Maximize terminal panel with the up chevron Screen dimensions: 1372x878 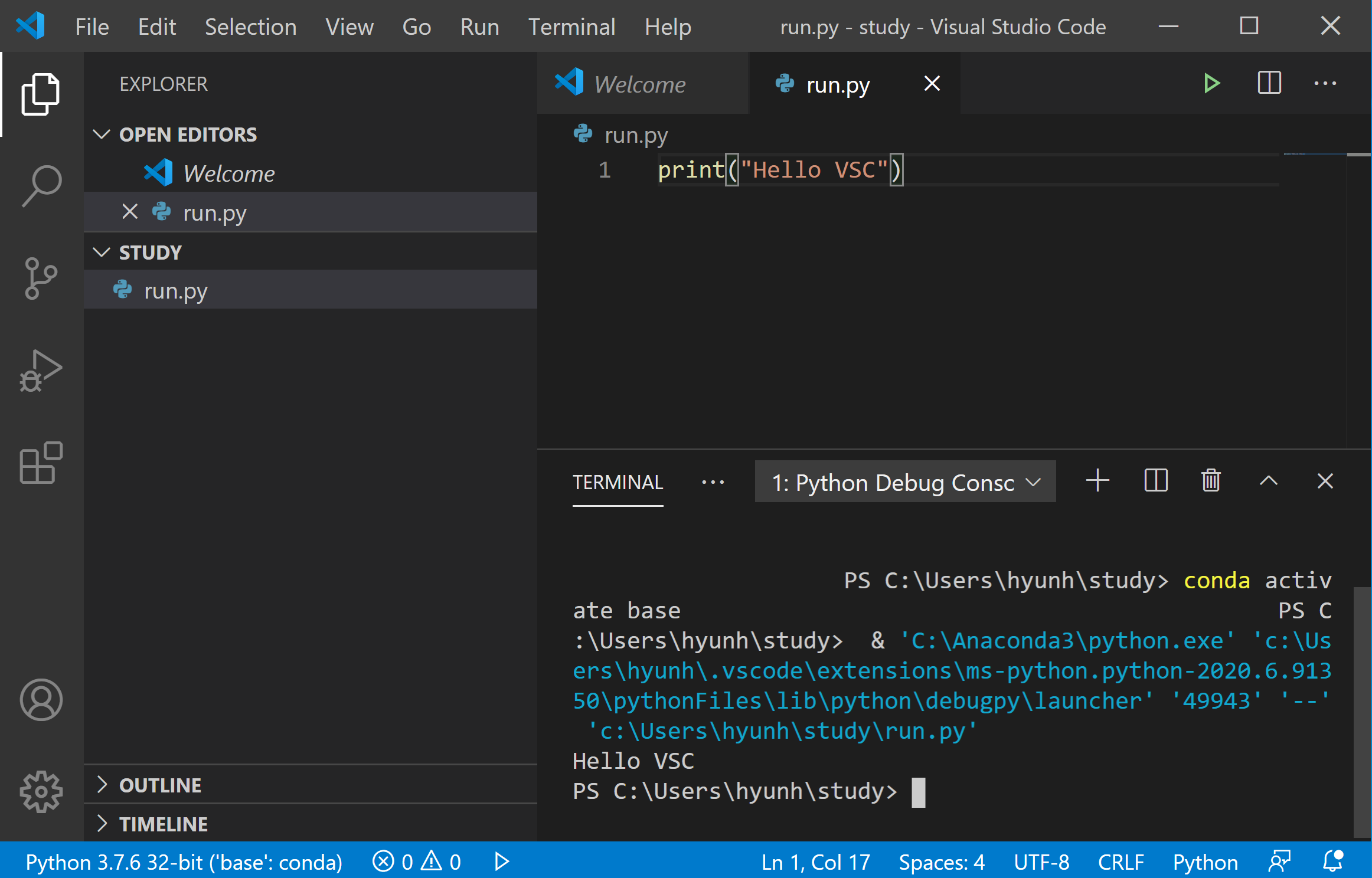(1268, 481)
